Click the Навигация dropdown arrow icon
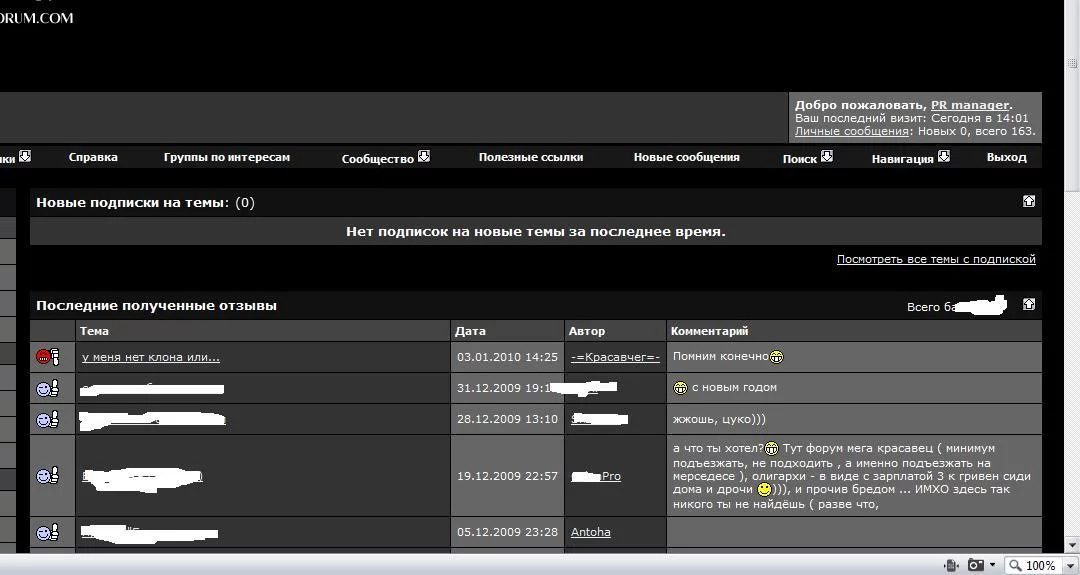Viewport: 1080px width, 575px height. click(944, 156)
